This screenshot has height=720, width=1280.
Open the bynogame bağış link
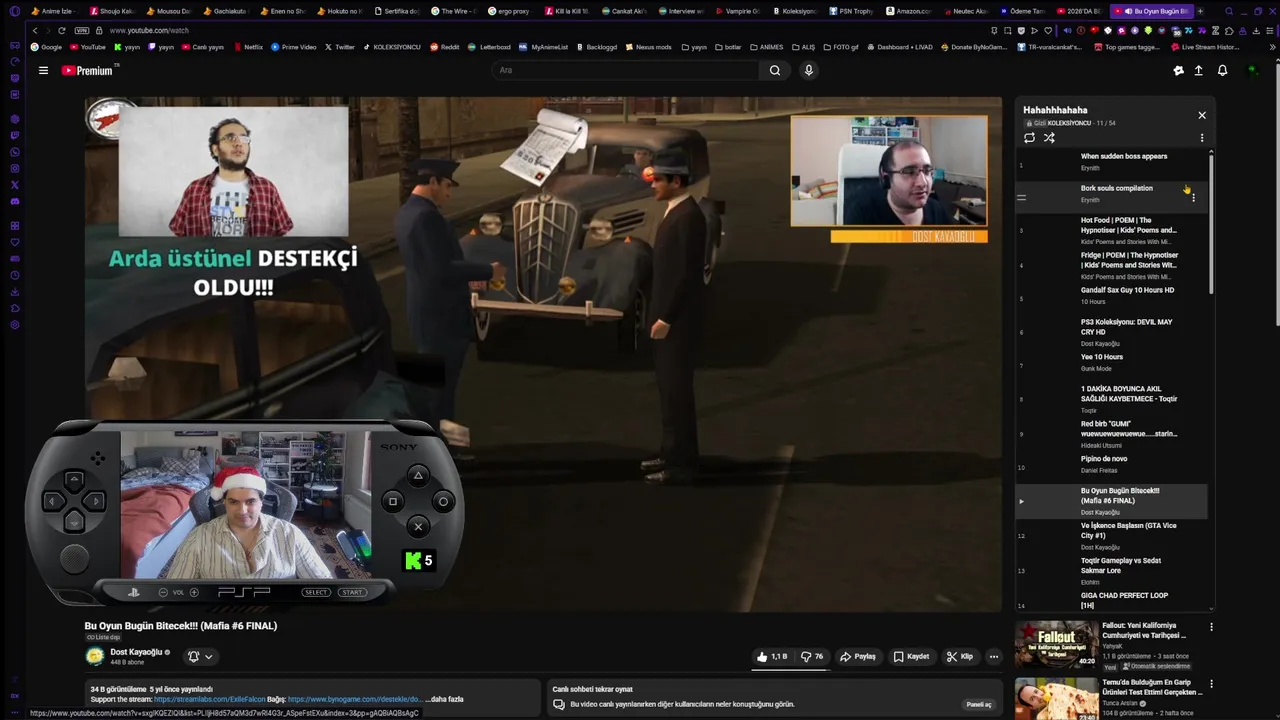click(354, 699)
